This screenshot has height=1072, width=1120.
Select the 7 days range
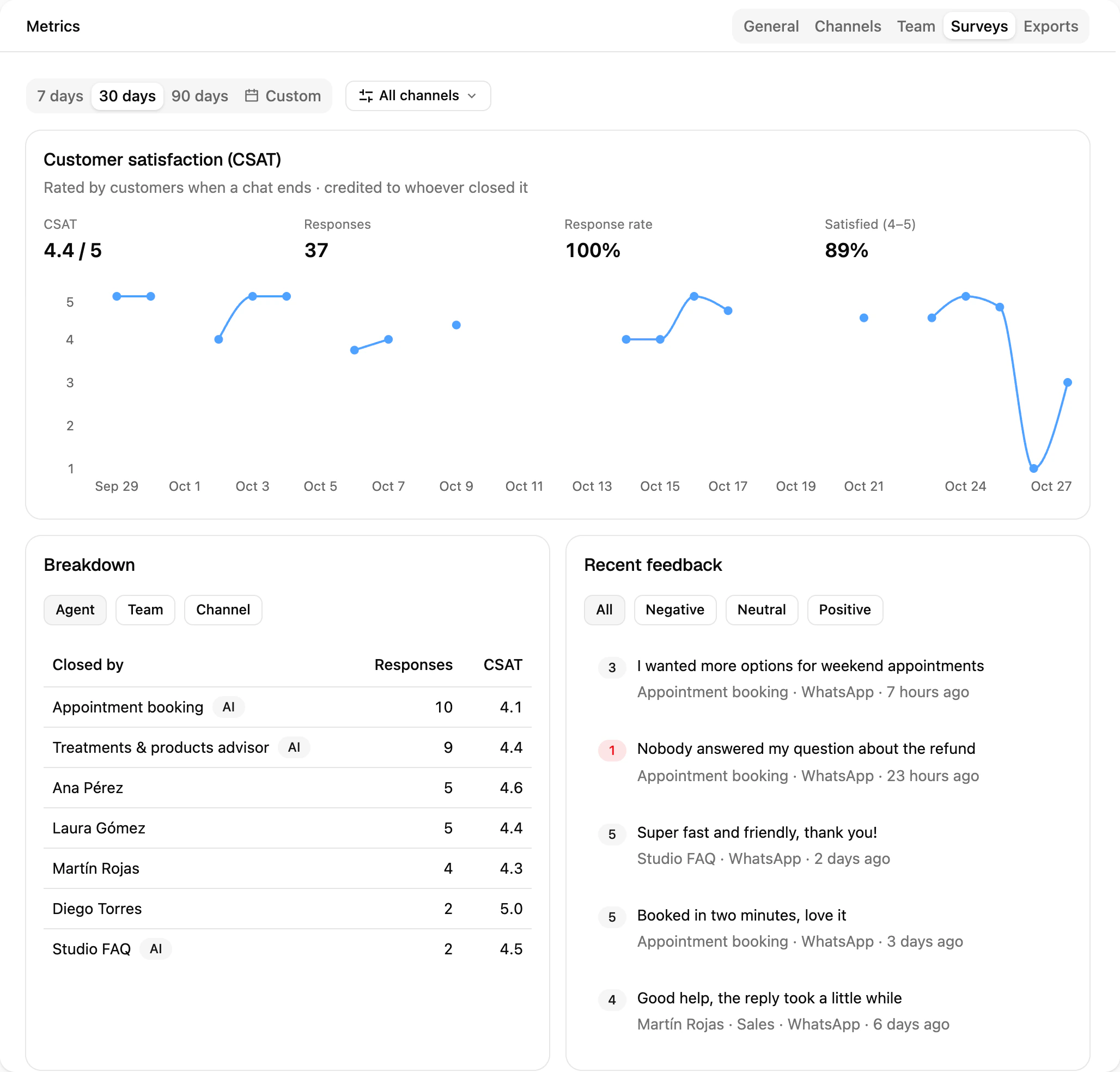coord(60,95)
